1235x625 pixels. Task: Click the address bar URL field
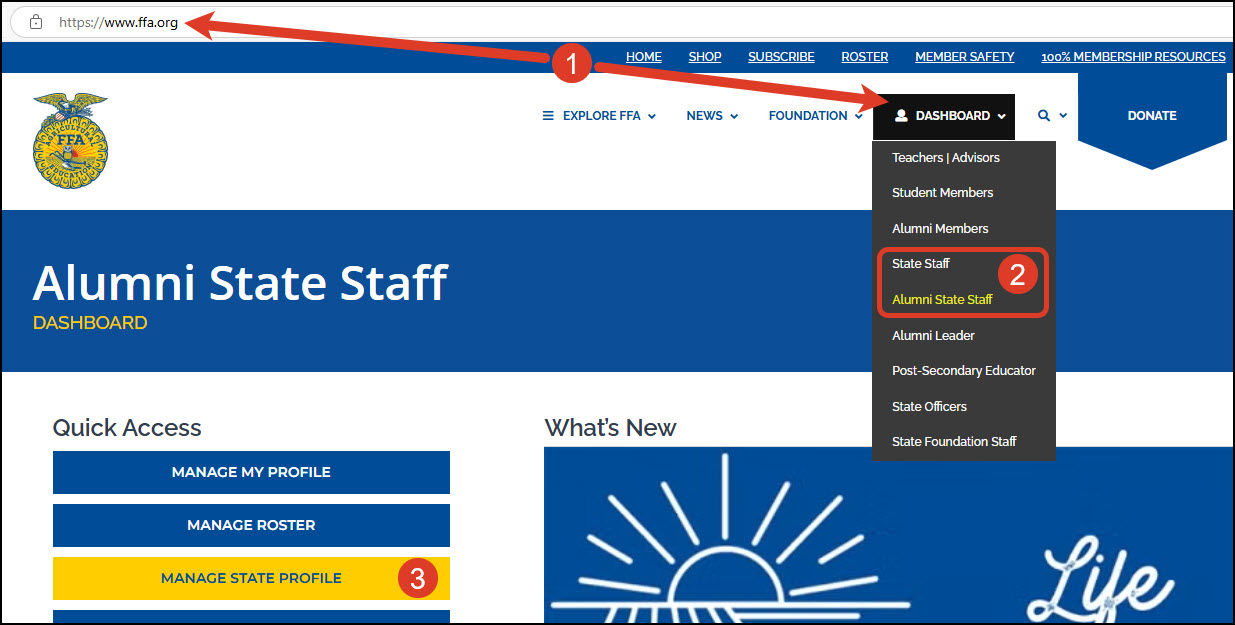click(622, 22)
